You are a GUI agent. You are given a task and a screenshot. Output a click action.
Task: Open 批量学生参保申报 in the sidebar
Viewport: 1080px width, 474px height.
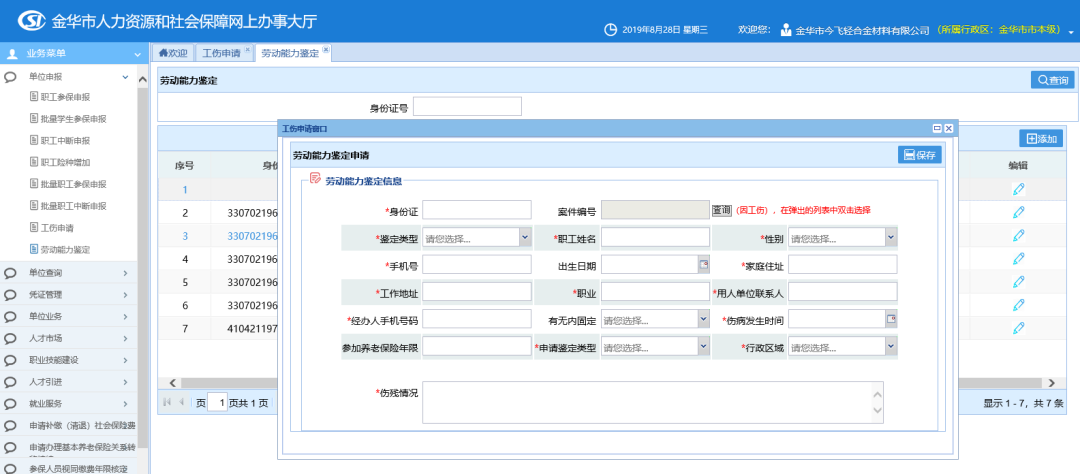pyautogui.click(x=74, y=118)
